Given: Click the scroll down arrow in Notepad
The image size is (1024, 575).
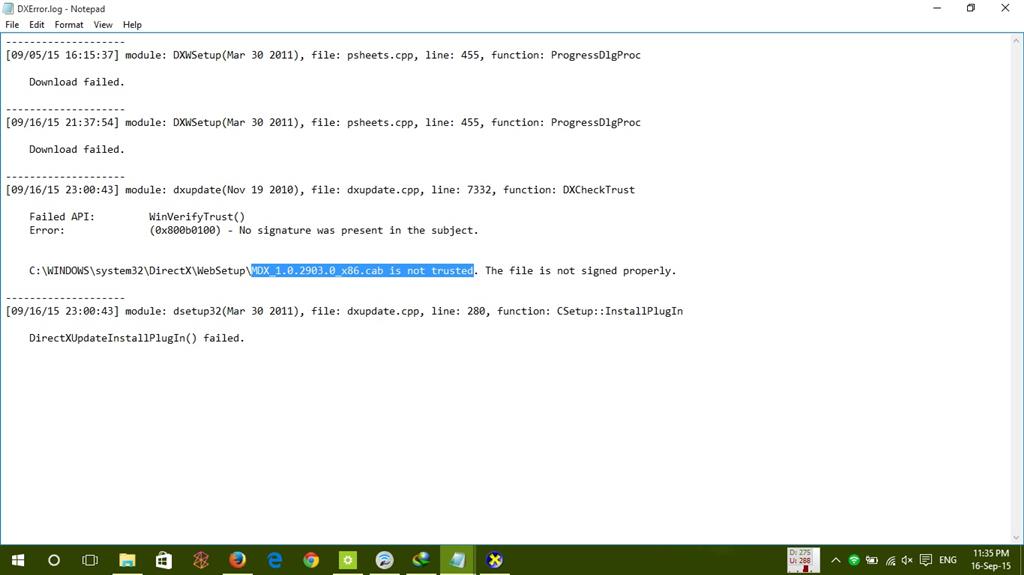Looking at the screenshot, I should pyautogui.click(x=1016, y=538).
